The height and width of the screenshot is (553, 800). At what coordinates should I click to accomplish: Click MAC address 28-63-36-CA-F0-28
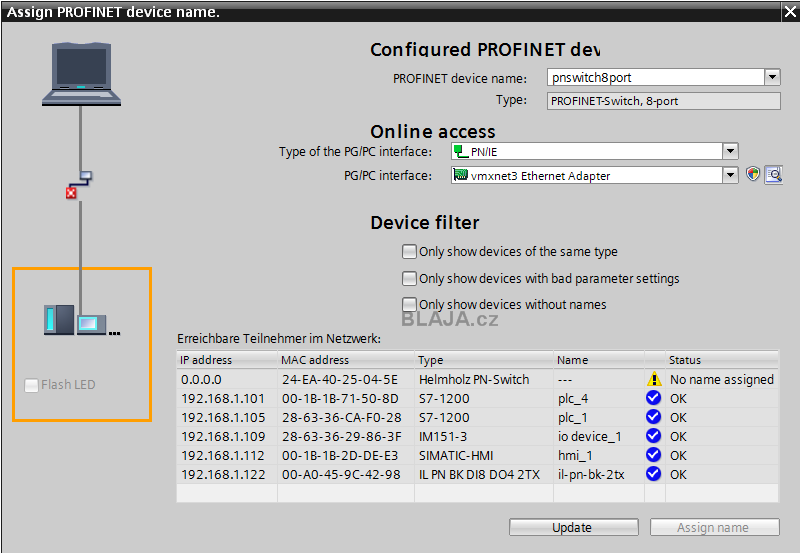pyautogui.click(x=342, y=417)
